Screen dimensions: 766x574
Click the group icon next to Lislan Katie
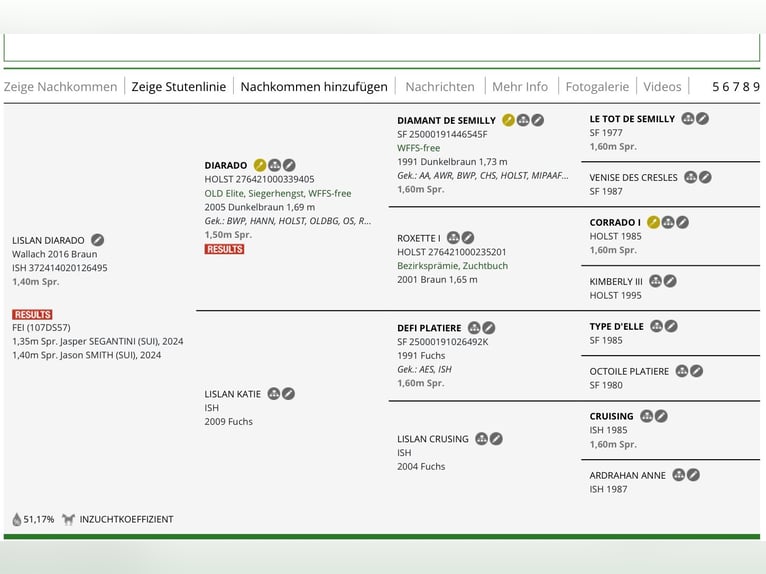[273, 394]
